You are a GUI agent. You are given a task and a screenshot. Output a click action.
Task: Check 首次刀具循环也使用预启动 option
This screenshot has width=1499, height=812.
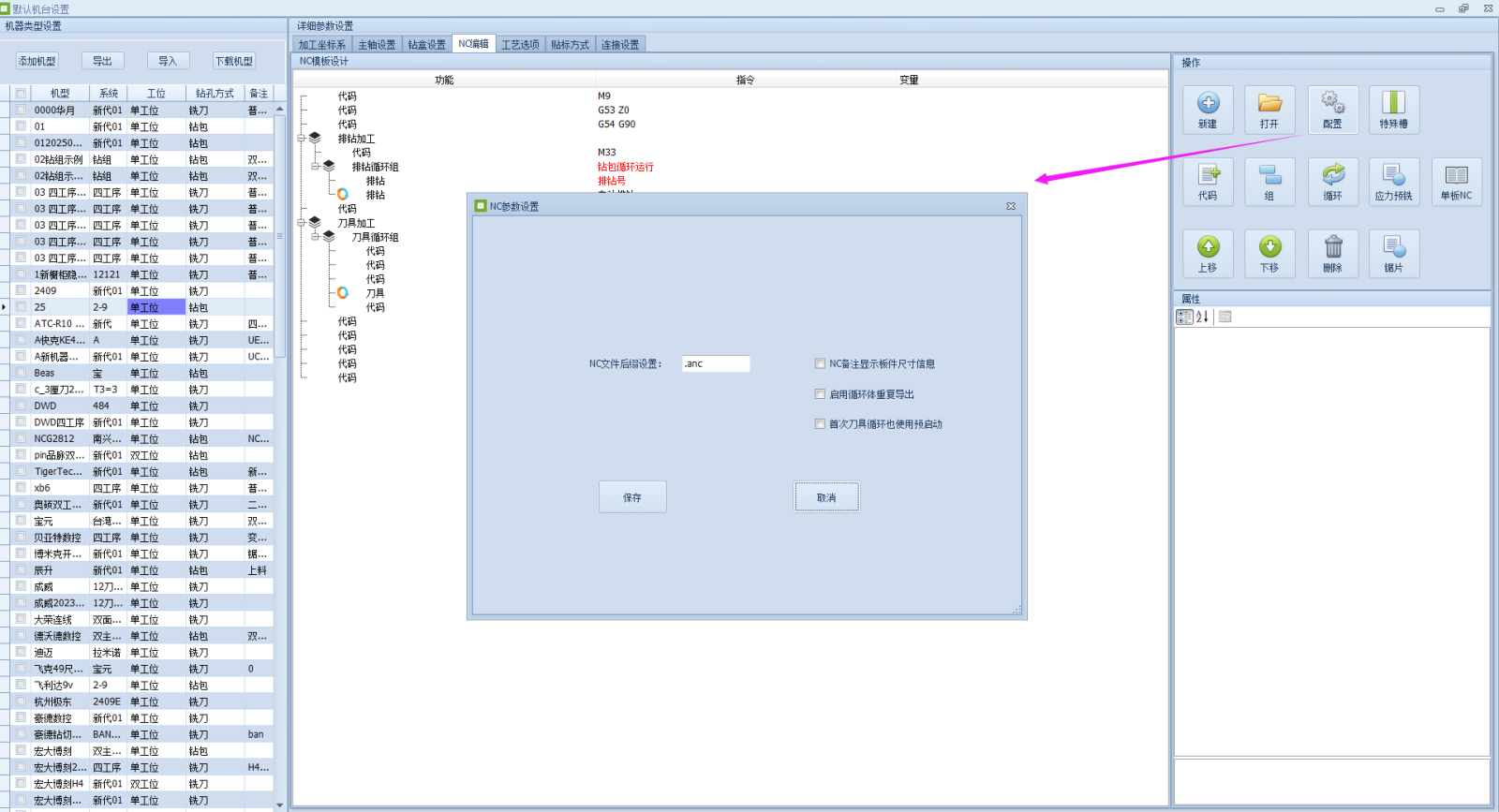tap(820, 423)
